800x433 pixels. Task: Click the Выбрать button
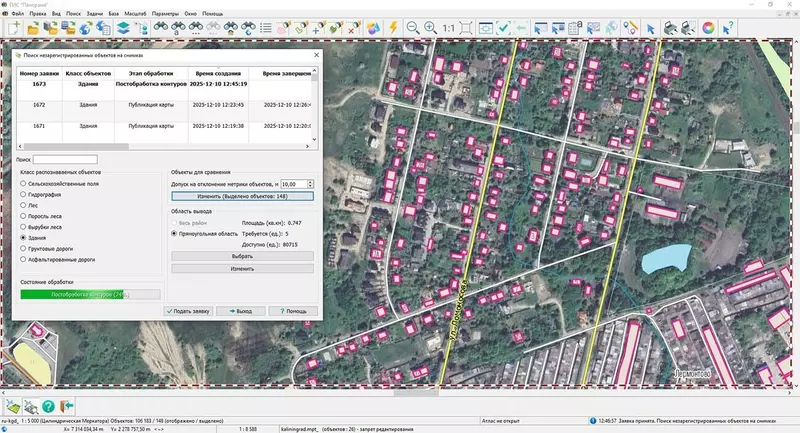pos(243,256)
